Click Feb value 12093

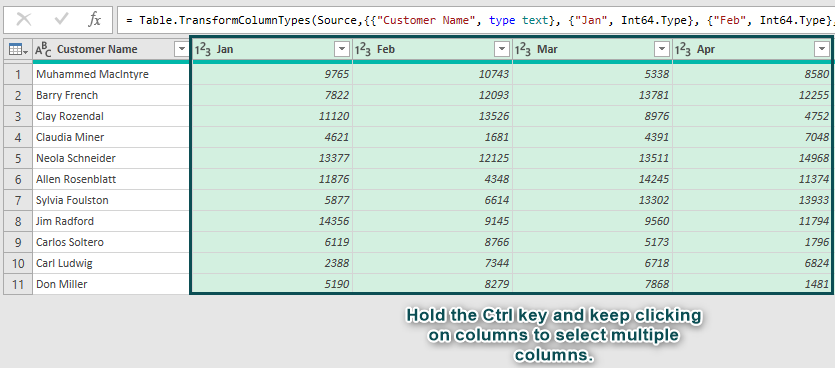[x=432, y=95]
